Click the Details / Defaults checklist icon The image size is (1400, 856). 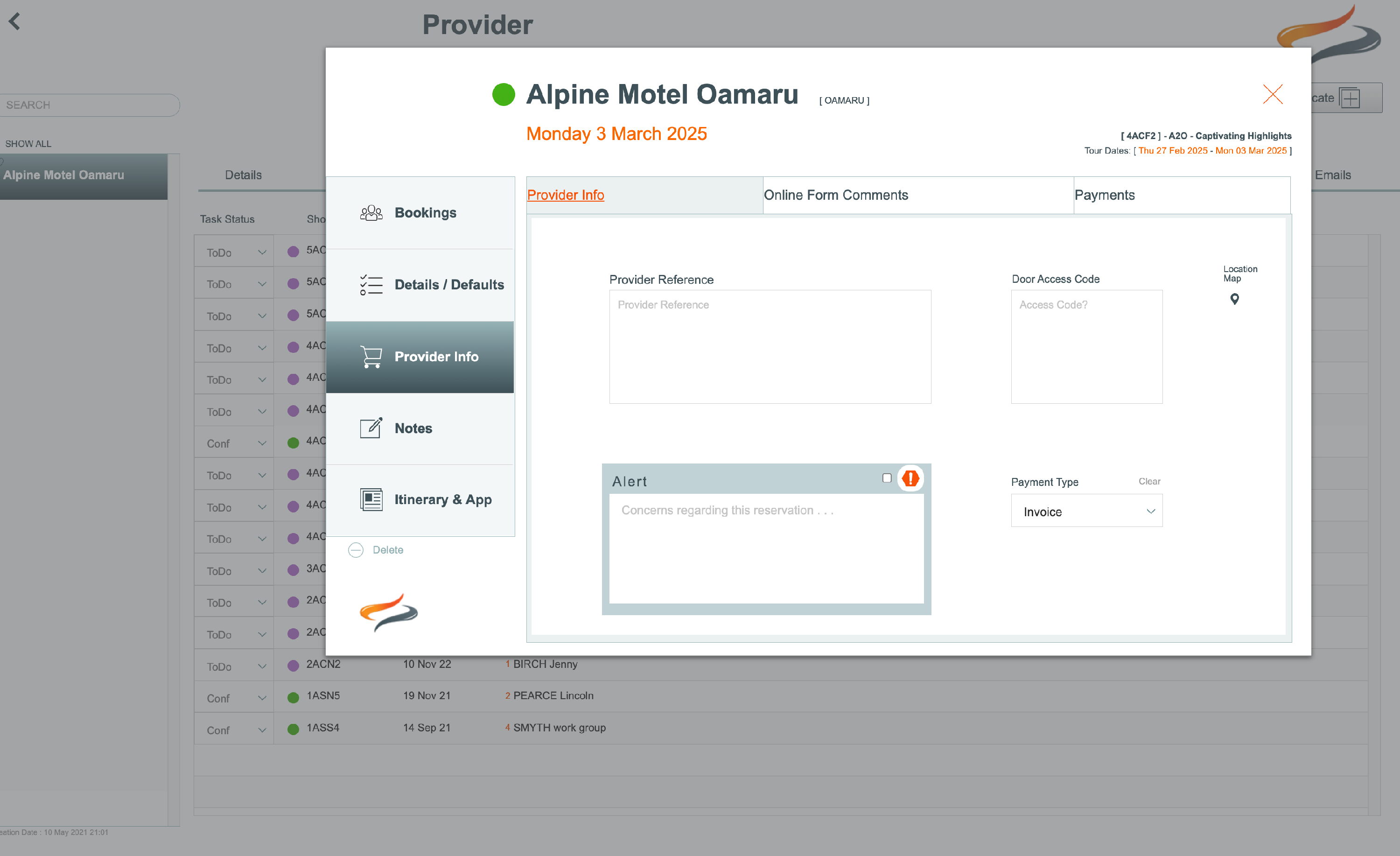pos(371,285)
